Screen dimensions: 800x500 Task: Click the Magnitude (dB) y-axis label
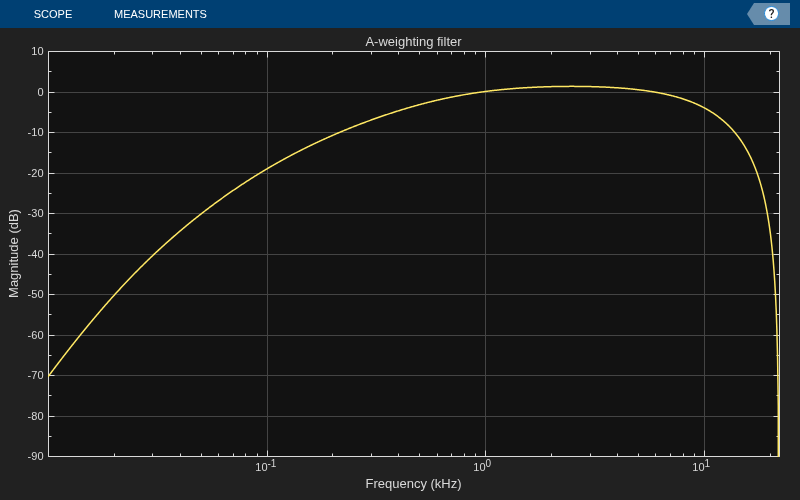tap(14, 254)
